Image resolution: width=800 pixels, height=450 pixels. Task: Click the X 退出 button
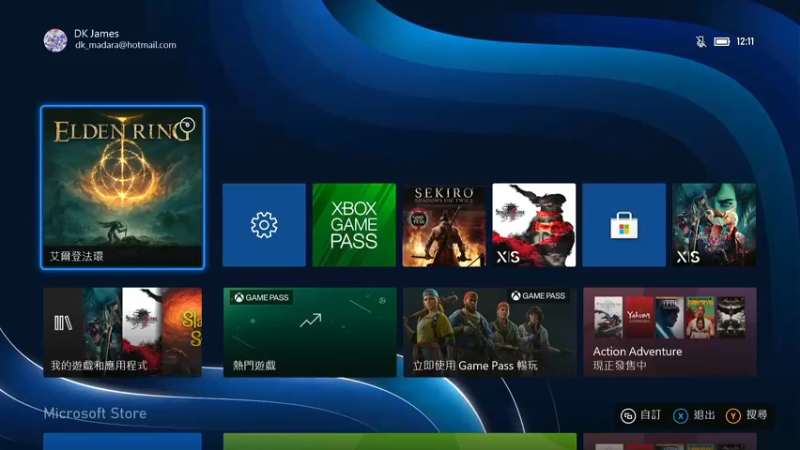[694, 415]
